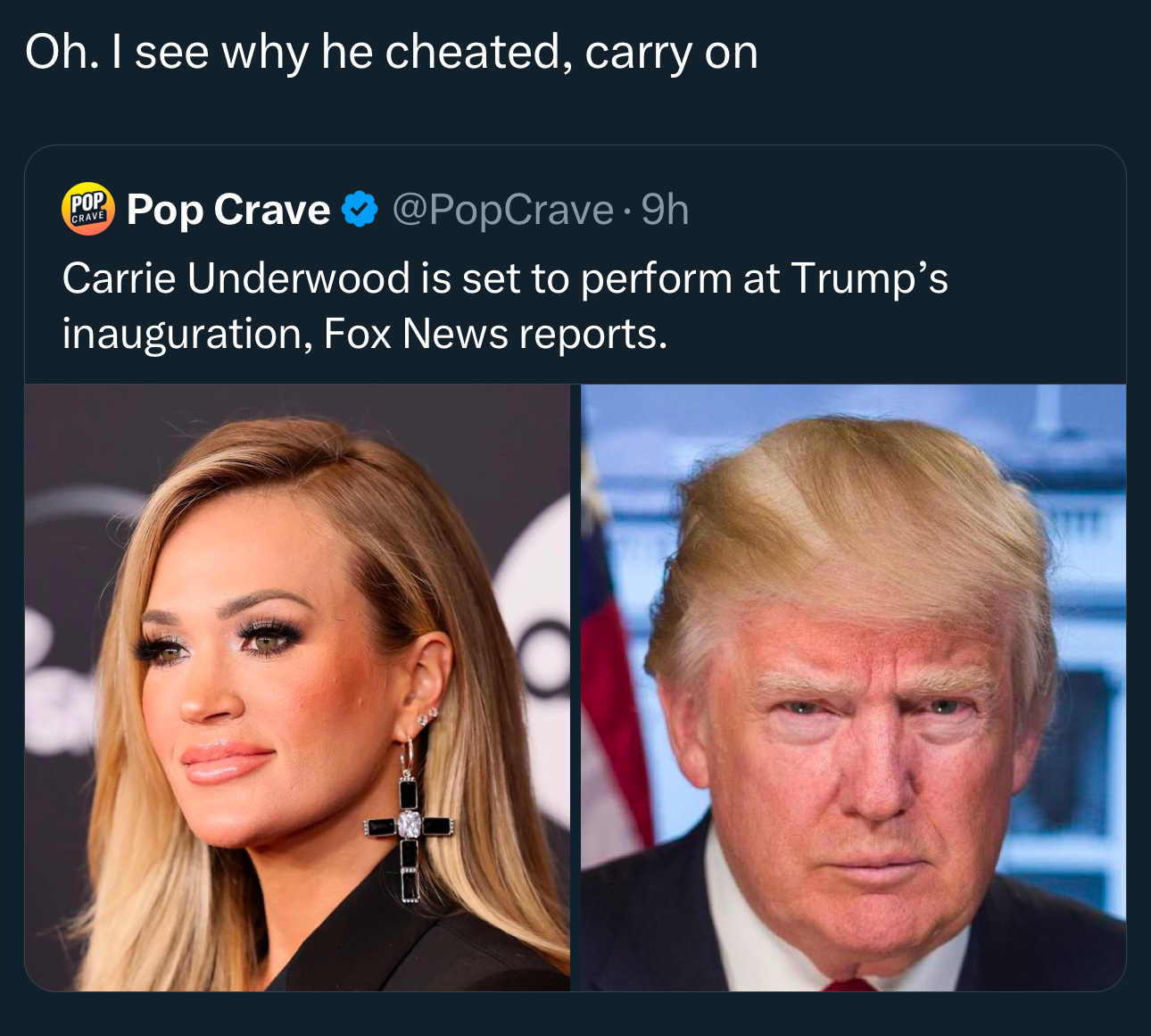Expand the right photo of the man in a suit
This screenshot has width=1151, height=1036.
tap(854, 688)
